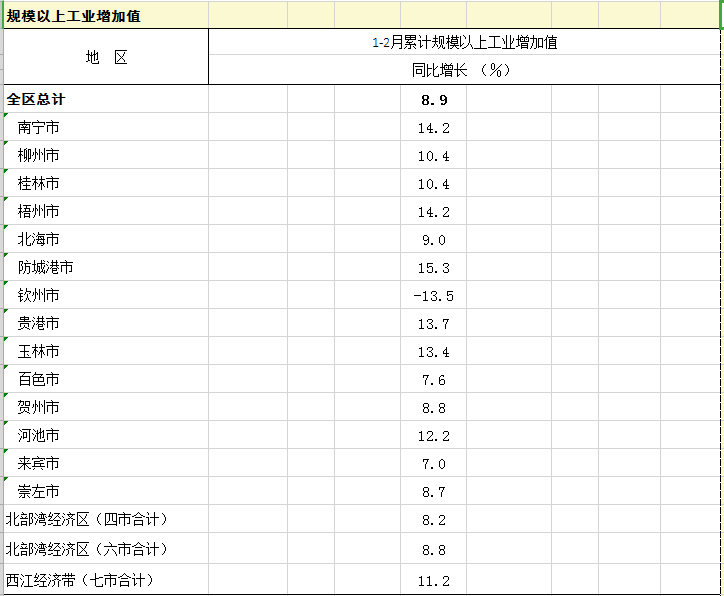Click the 15.3 value for 防城港市

[434, 268]
